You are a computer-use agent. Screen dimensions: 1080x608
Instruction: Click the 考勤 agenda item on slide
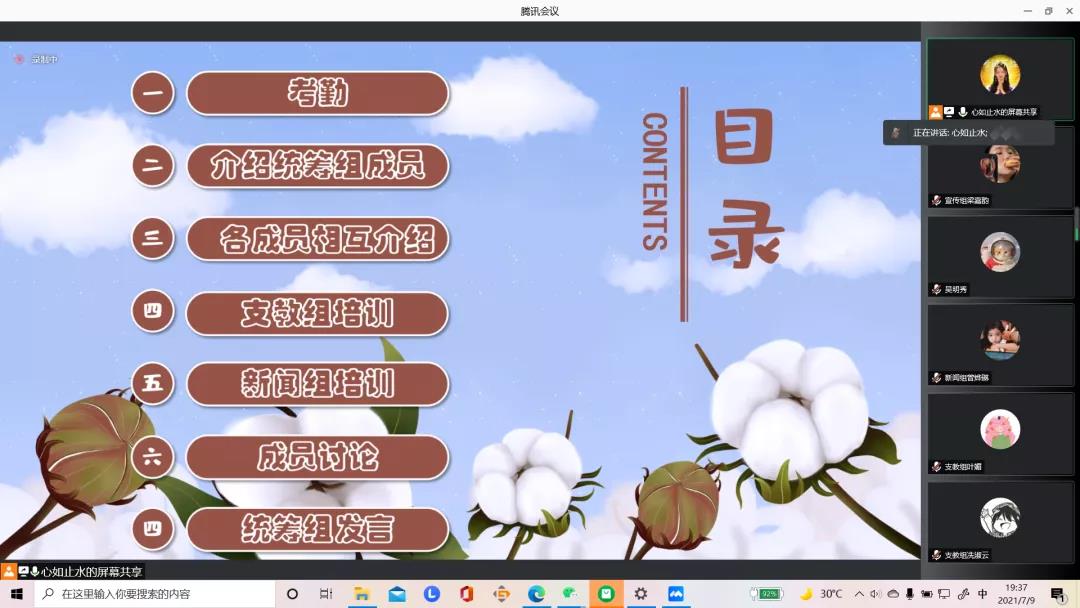pyautogui.click(x=317, y=94)
